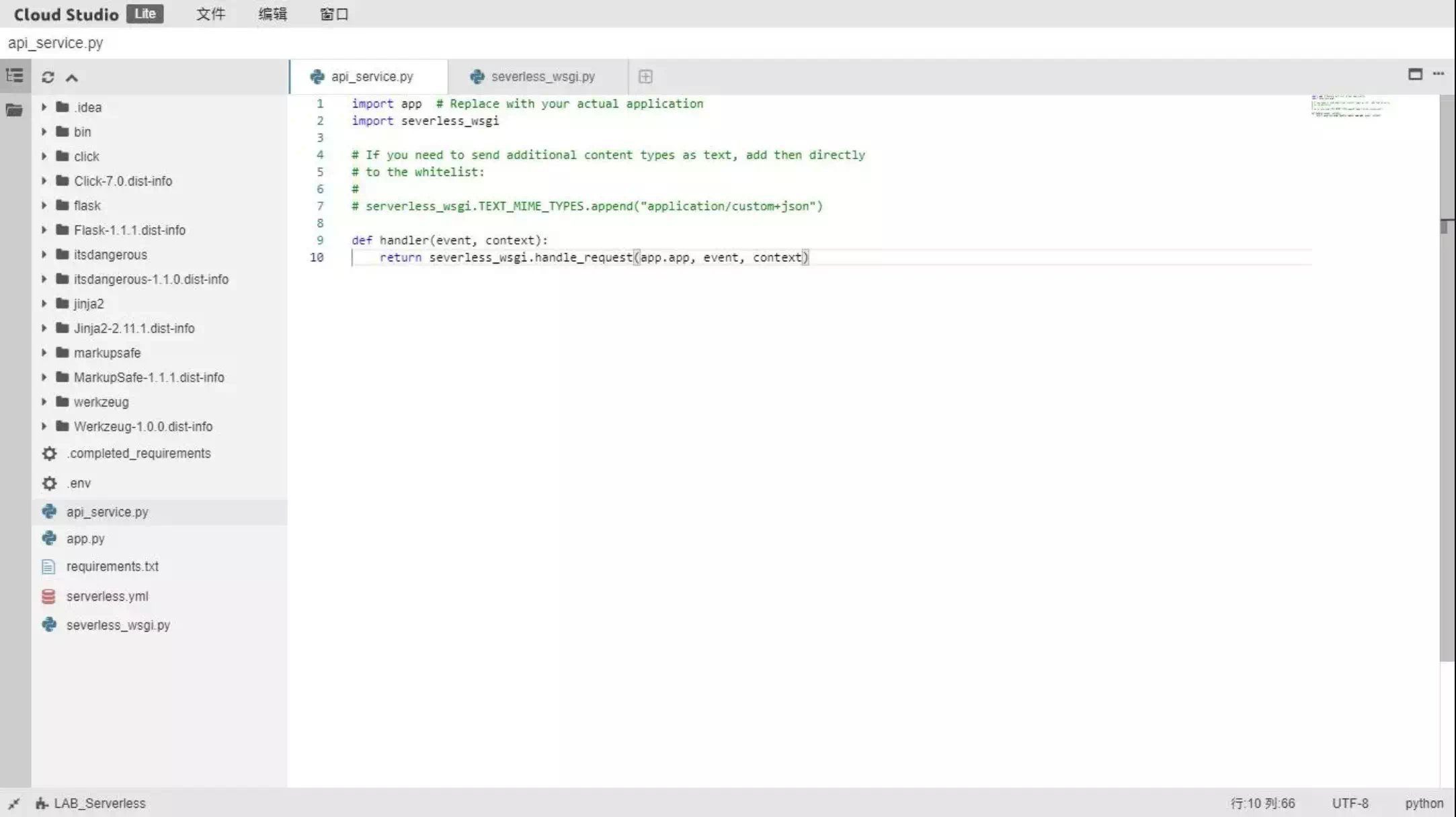Click line number 7 in gutter
Viewport: 1456px width, 817px height.
pyautogui.click(x=320, y=206)
